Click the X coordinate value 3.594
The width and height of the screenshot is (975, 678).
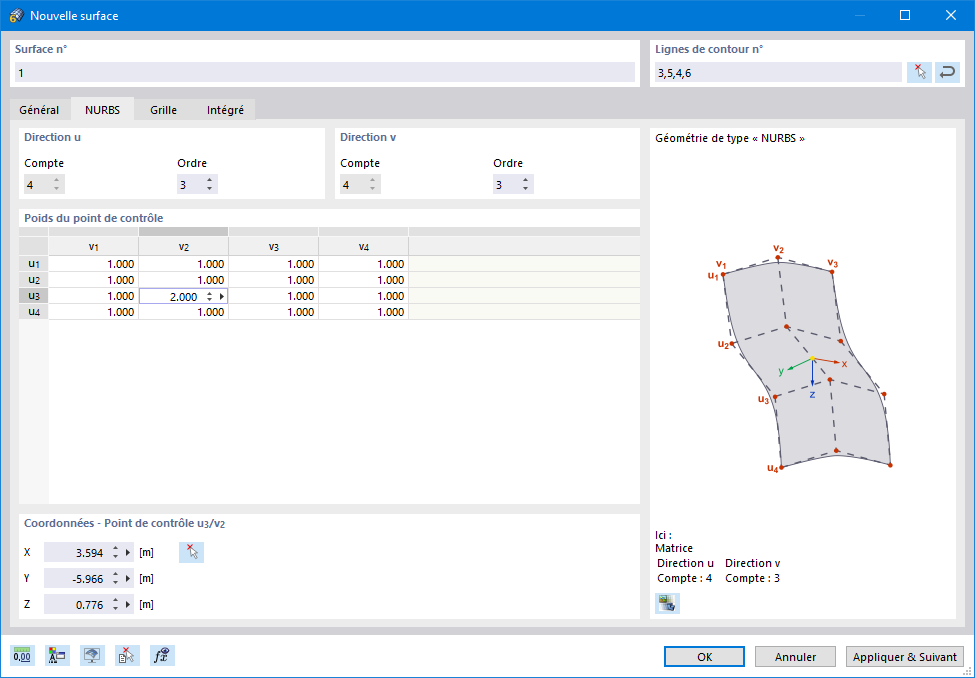point(90,553)
